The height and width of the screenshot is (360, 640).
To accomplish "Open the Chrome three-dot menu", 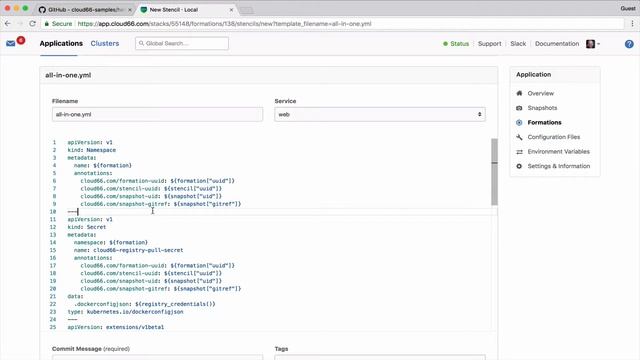I will click(x=633, y=24).
